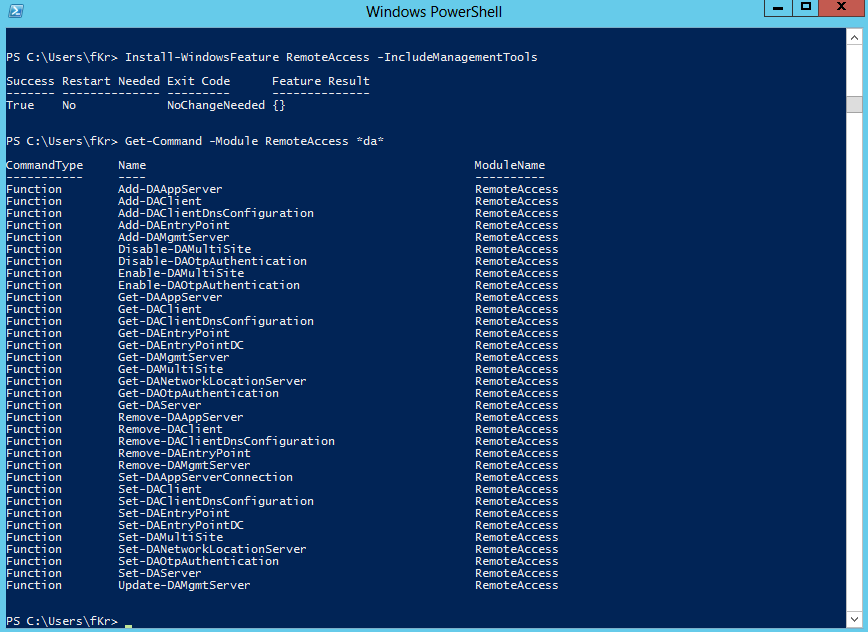Click Add-DAClient function name
The height and width of the screenshot is (632, 868).
(x=159, y=201)
